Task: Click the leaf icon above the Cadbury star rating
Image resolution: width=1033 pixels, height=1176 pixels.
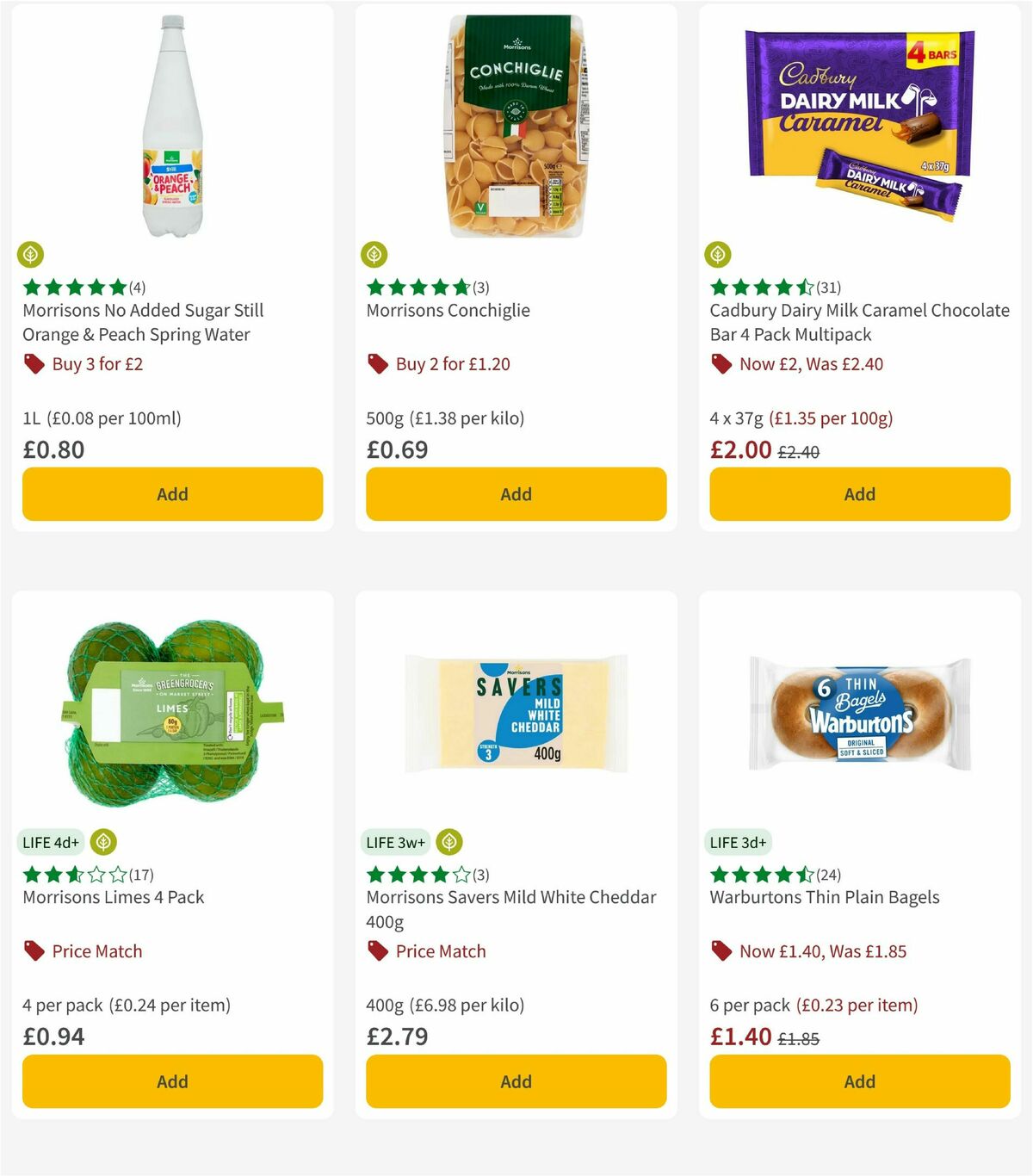Action: [718, 255]
